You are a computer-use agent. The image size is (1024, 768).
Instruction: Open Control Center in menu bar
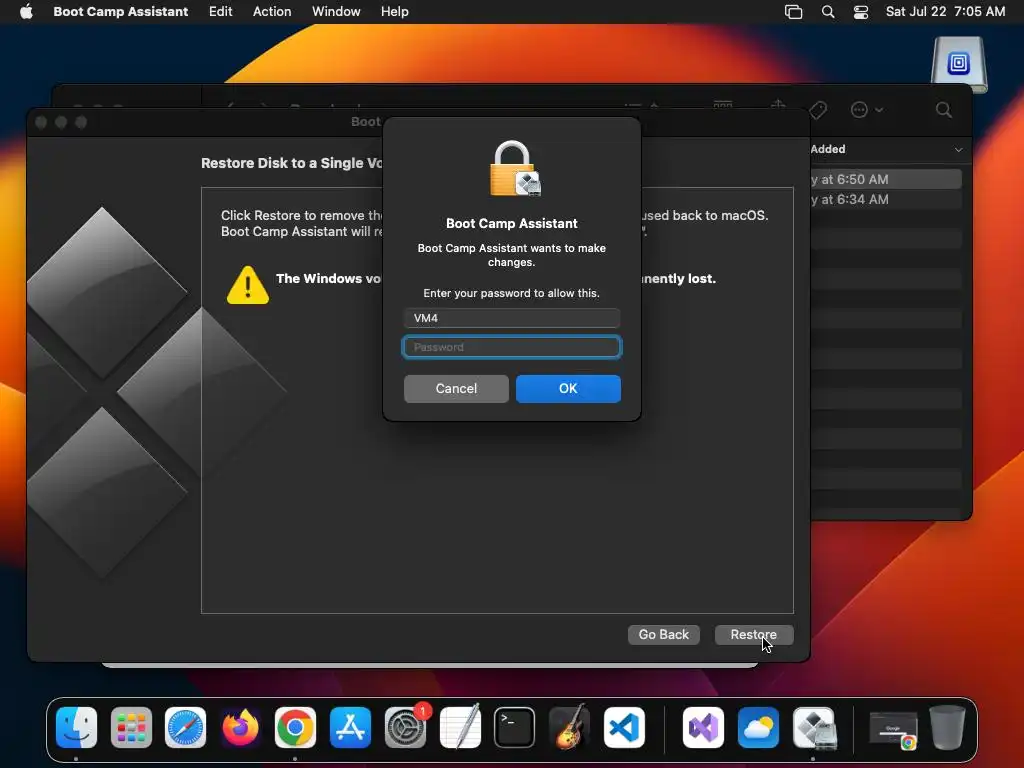point(861,12)
